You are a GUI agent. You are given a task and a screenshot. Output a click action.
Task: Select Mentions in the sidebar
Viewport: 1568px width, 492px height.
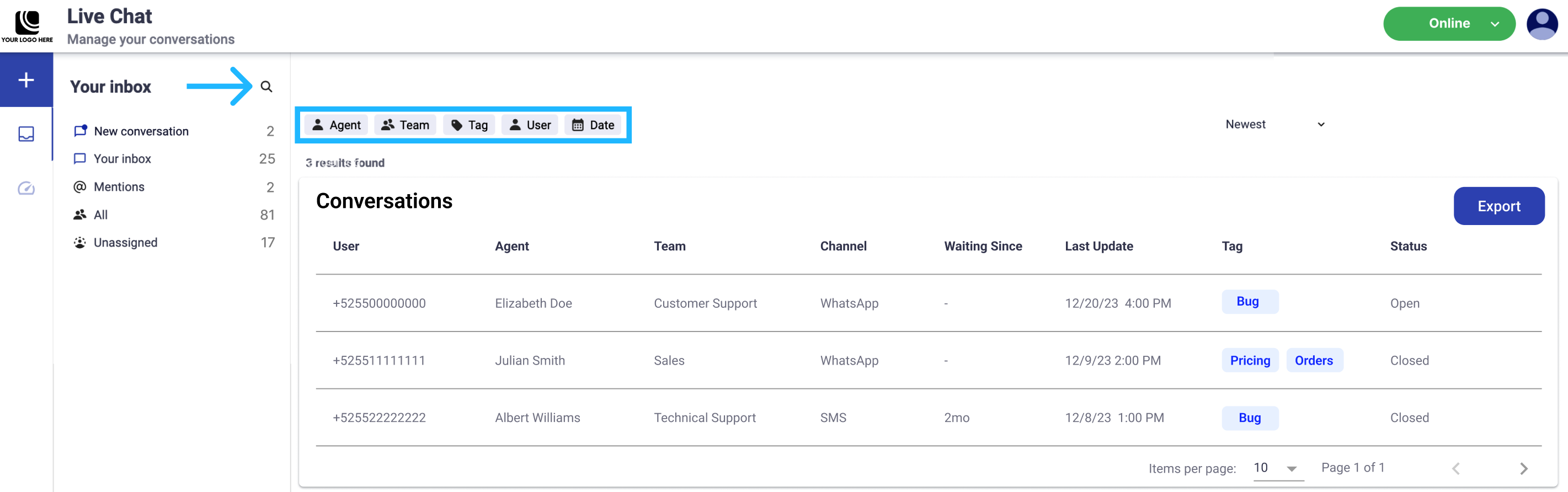(174, 186)
